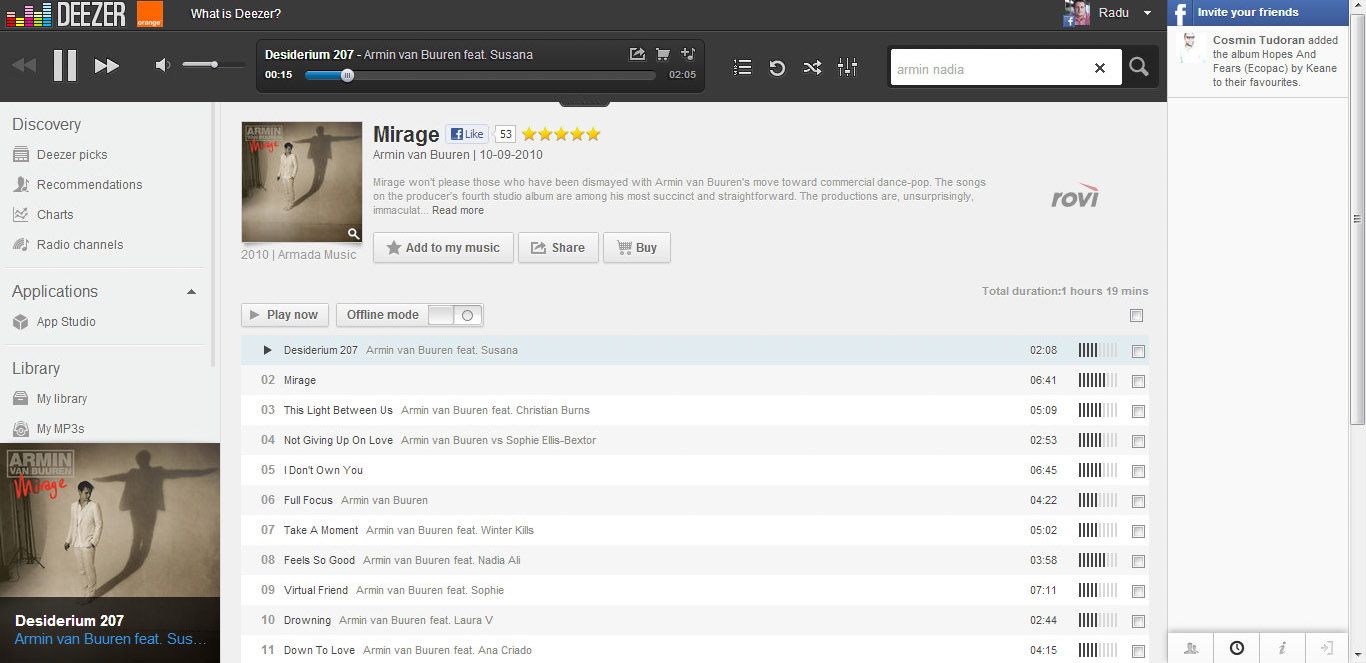Check the box for Not Giving Up On Love
This screenshot has width=1366, height=663.
pyautogui.click(x=1139, y=441)
